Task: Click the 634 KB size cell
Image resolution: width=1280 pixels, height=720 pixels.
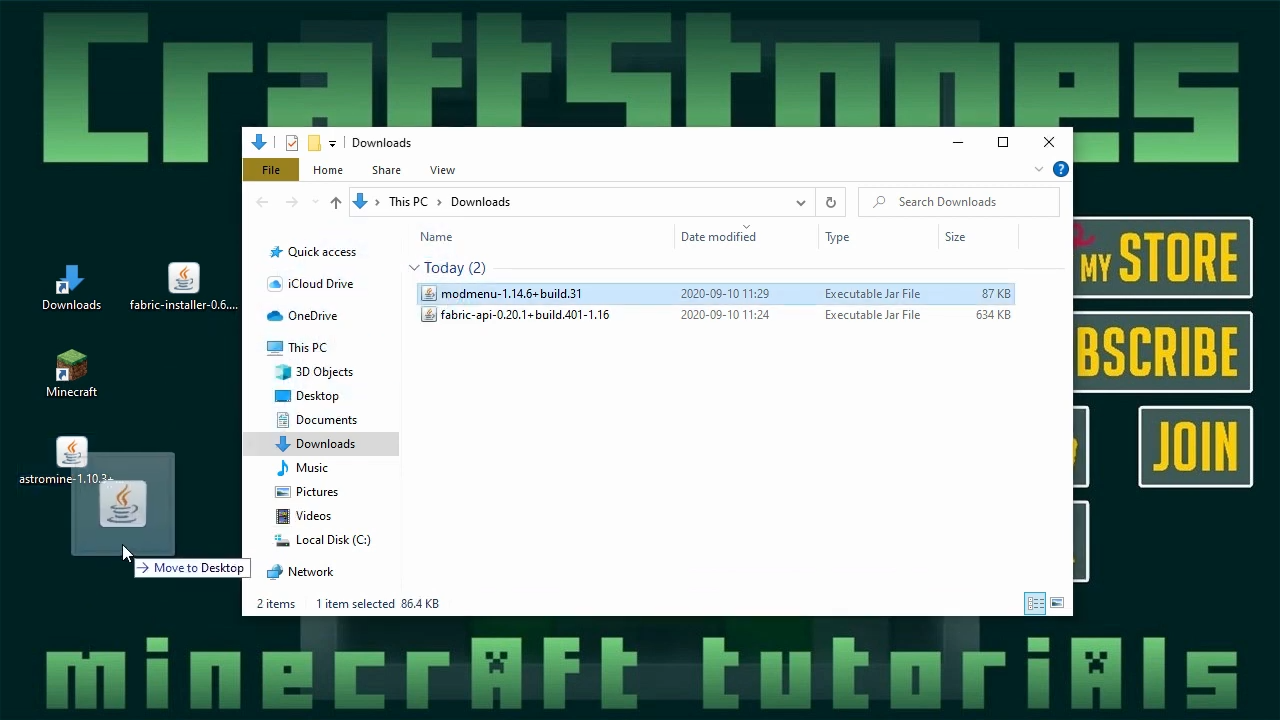Action: click(x=993, y=315)
